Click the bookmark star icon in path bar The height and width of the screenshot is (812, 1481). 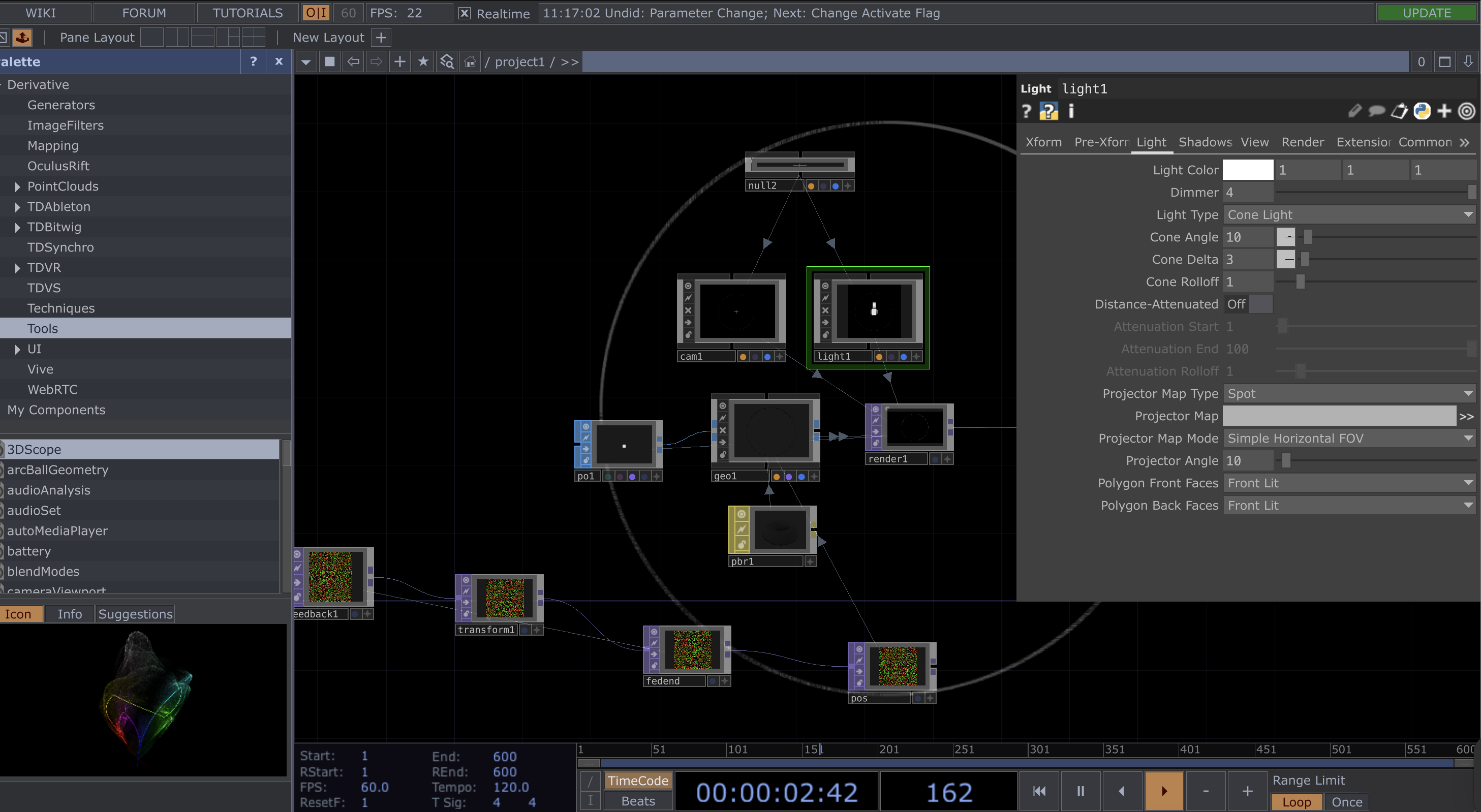click(423, 61)
